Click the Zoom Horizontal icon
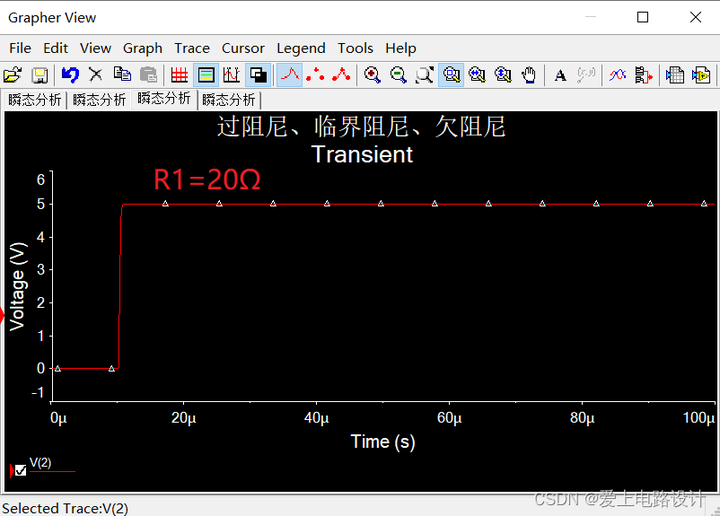The height and width of the screenshot is (516, 720). (477, 75)
